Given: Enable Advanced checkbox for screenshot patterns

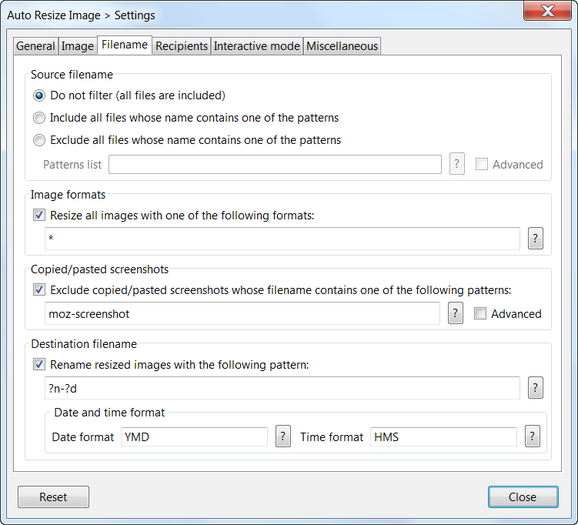Looking at the screenshot, I should [x=480, y=314].
